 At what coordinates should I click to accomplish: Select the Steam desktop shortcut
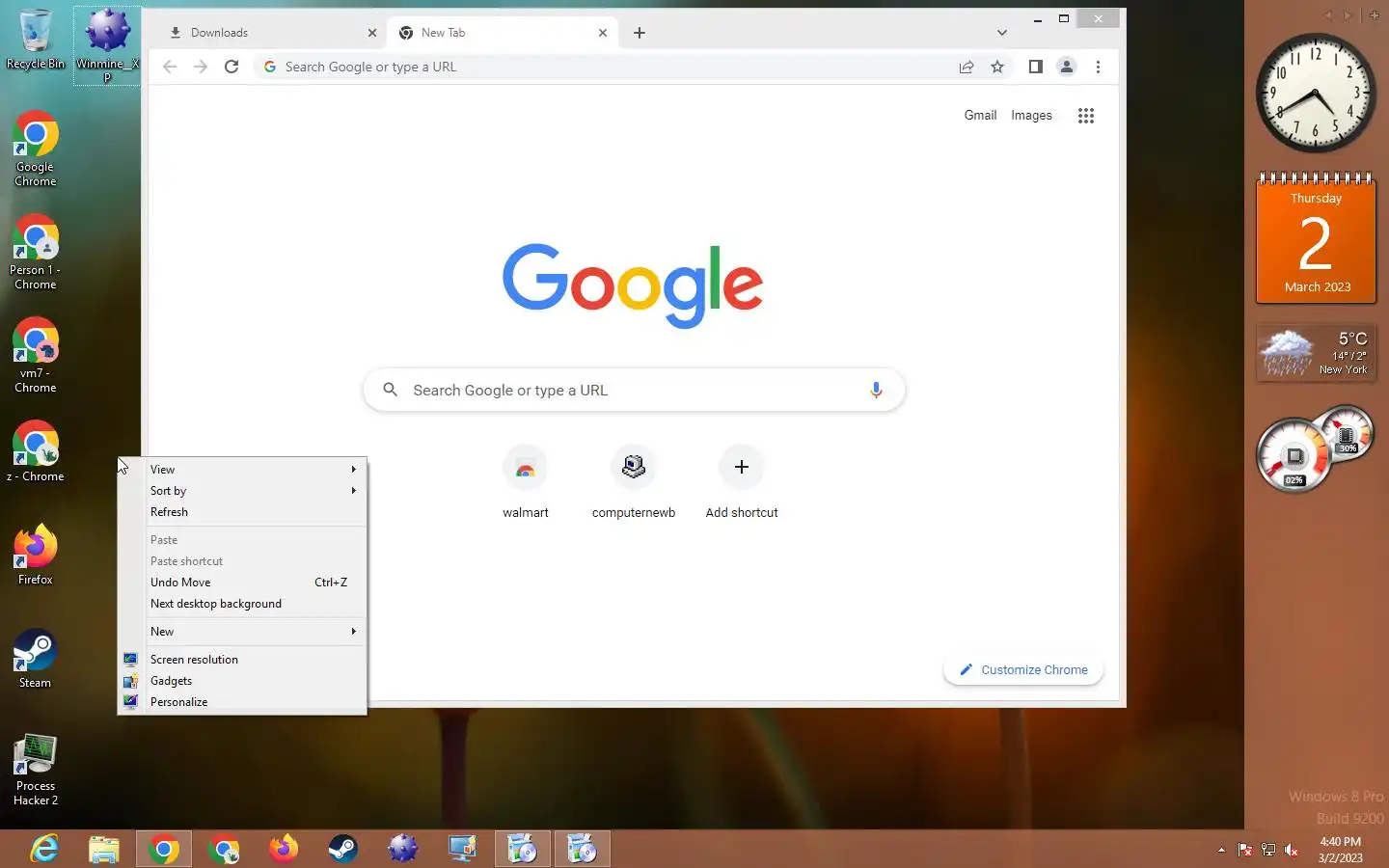click(x=36, y=658)
